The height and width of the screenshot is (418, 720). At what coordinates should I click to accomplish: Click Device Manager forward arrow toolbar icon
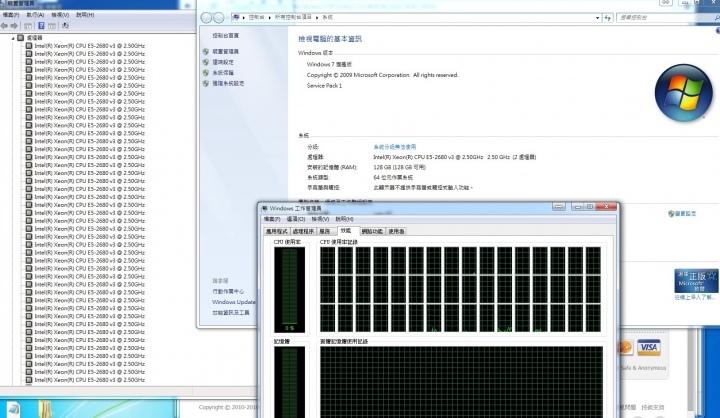pos(14,26)
